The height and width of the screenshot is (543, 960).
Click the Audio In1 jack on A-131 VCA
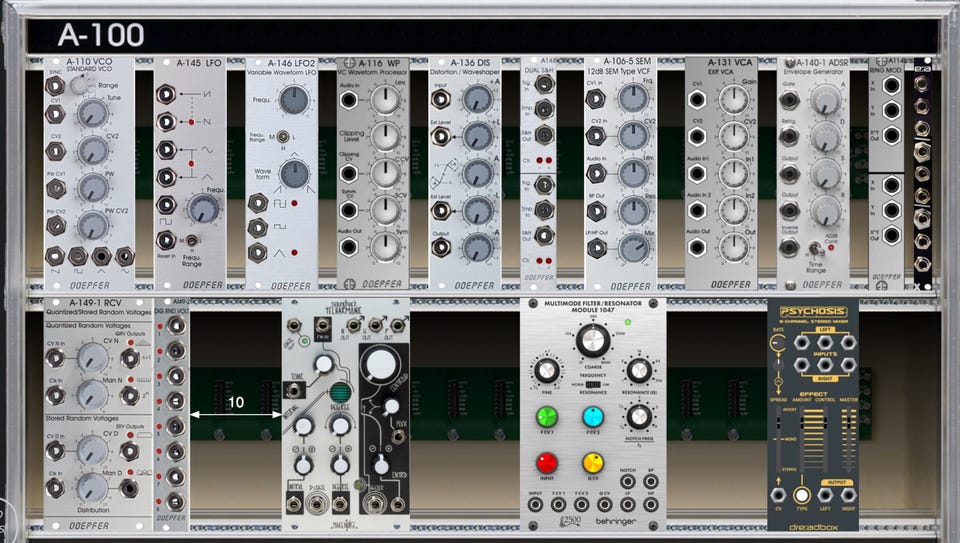coord(697,174)
